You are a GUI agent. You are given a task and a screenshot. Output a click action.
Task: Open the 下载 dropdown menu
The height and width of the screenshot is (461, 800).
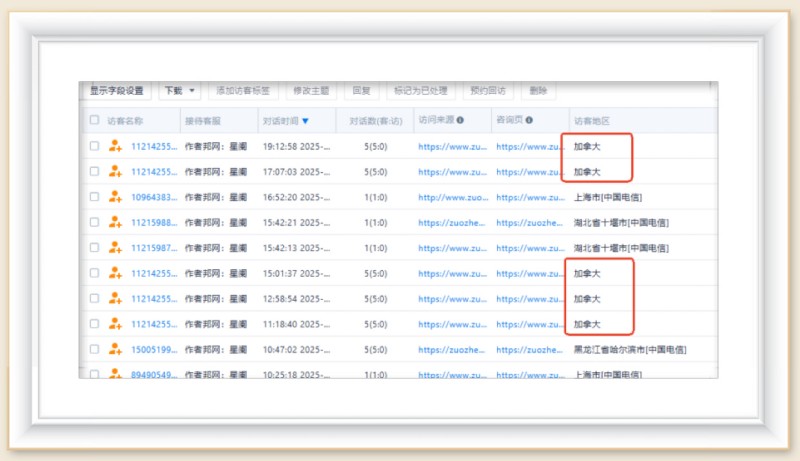point(180,91)
